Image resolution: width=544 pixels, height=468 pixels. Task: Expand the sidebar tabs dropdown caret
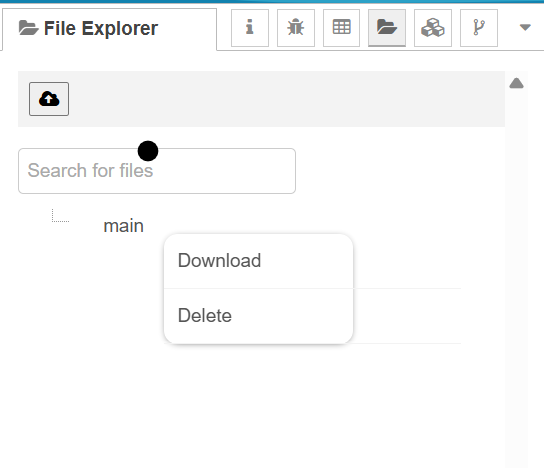coord(525,27)
